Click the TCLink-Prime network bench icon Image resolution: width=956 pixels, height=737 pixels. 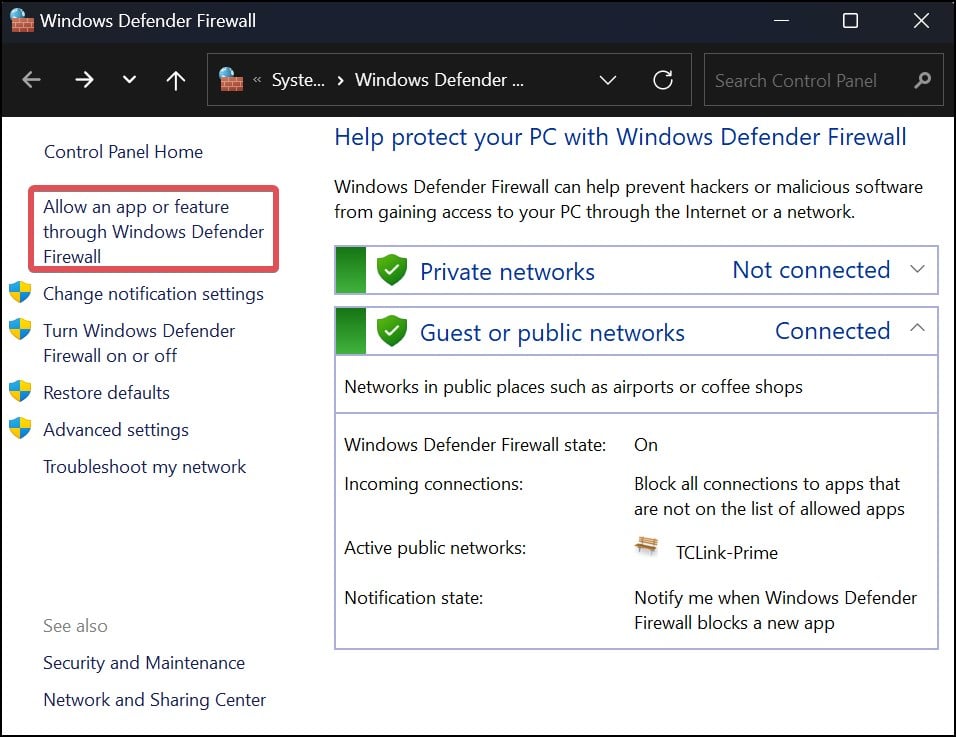coord(646,544)
